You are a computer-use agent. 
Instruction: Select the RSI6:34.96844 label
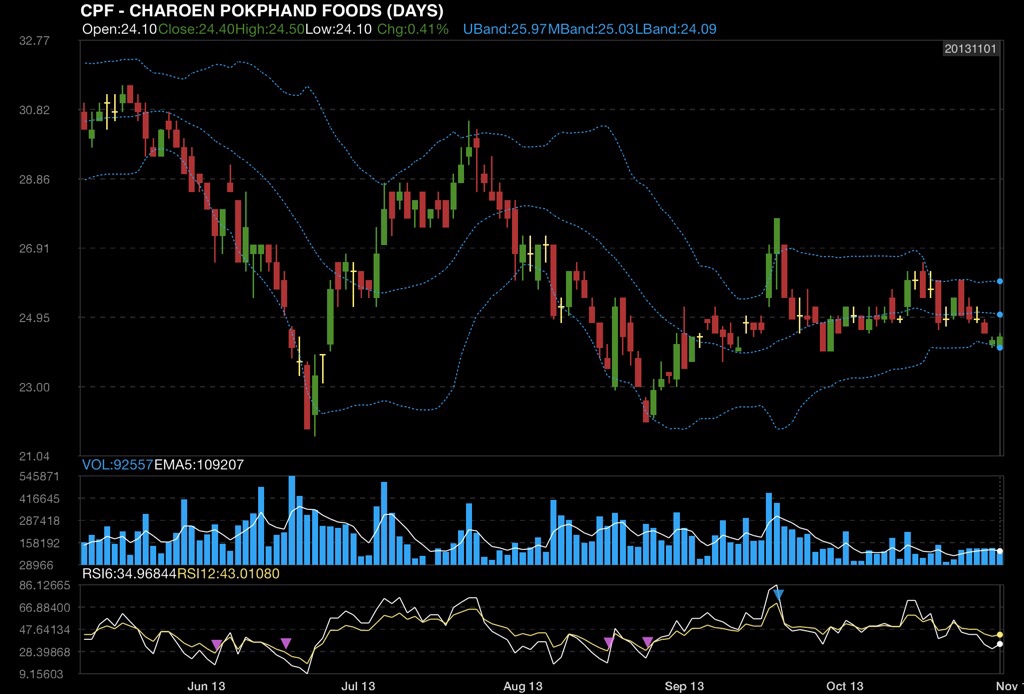tap(129, 574)
